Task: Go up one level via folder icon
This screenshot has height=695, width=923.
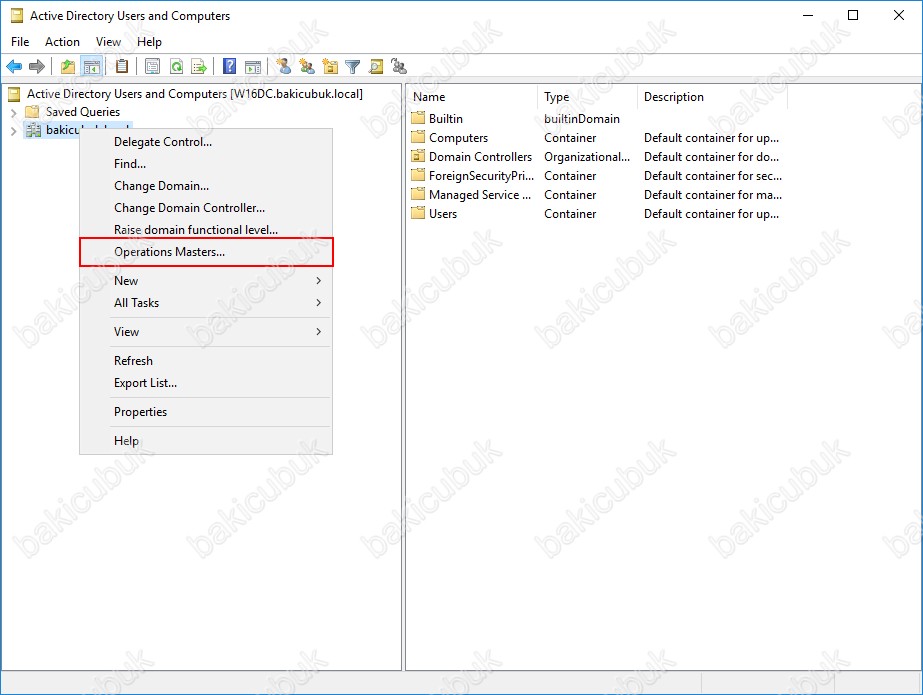Action: coord(68,66)
